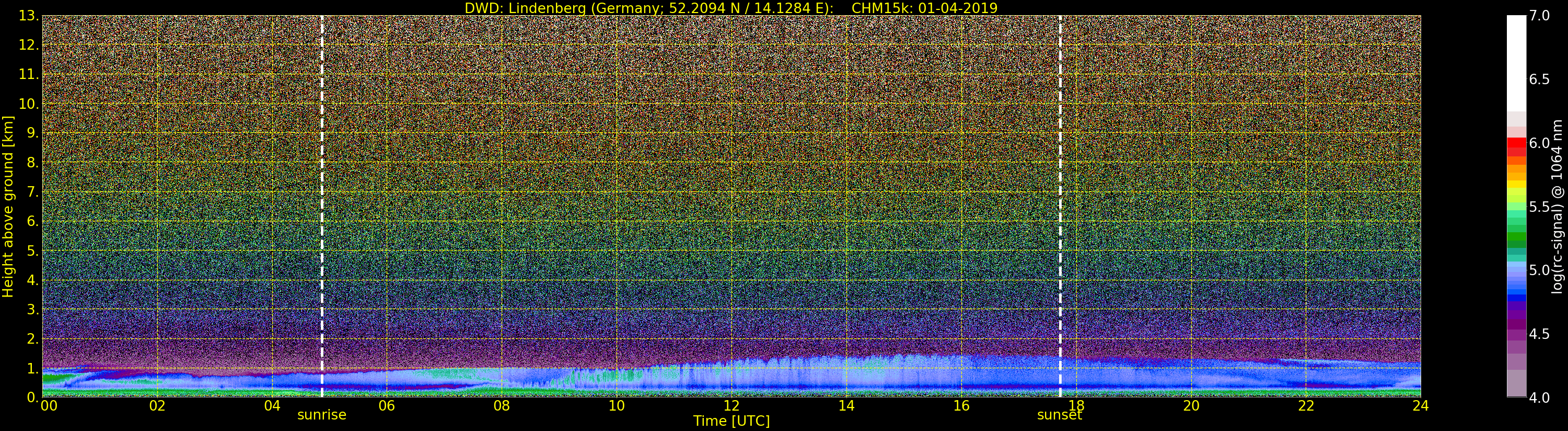Click the "24" time axis tick label

point(1421,406)
